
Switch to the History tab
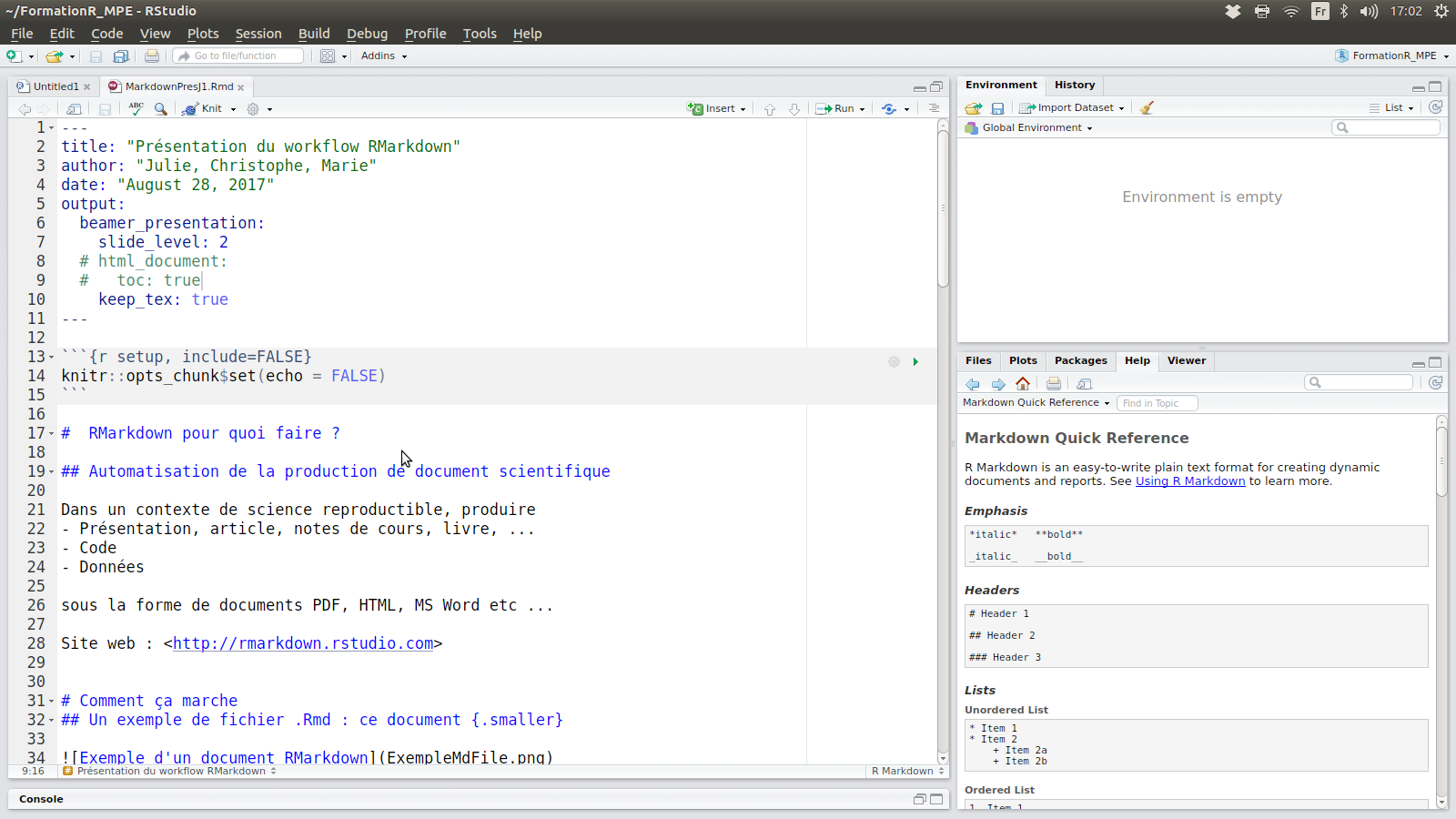[x=1075, y=85]
